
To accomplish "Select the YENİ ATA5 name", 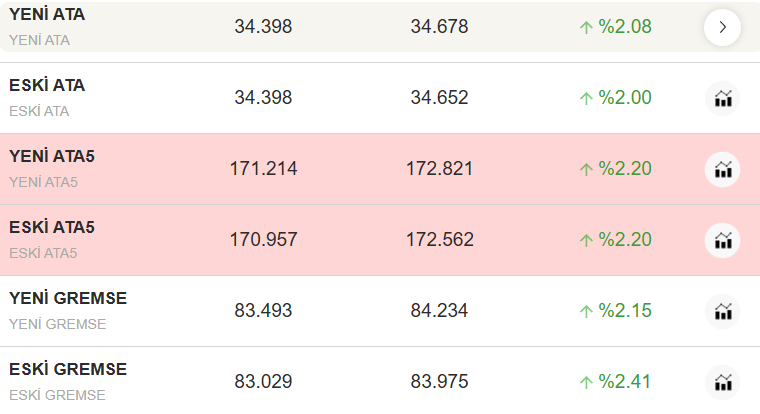I will [52, 157].
